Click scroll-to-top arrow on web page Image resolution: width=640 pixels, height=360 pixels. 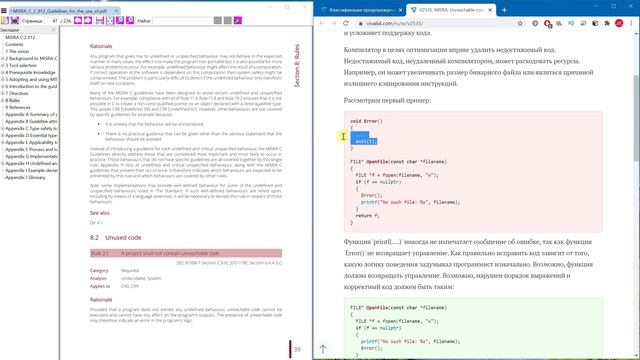pos(323,349)
